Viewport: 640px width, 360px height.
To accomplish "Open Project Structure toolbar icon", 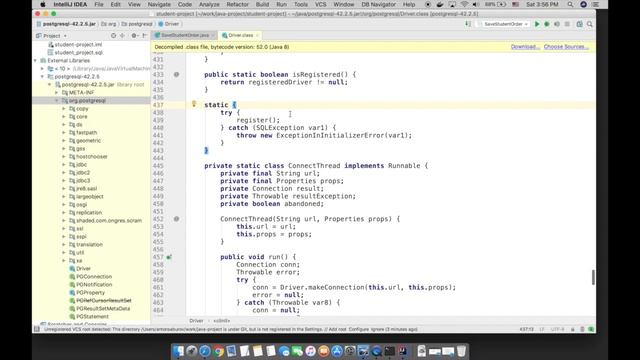I will point(580,24).
